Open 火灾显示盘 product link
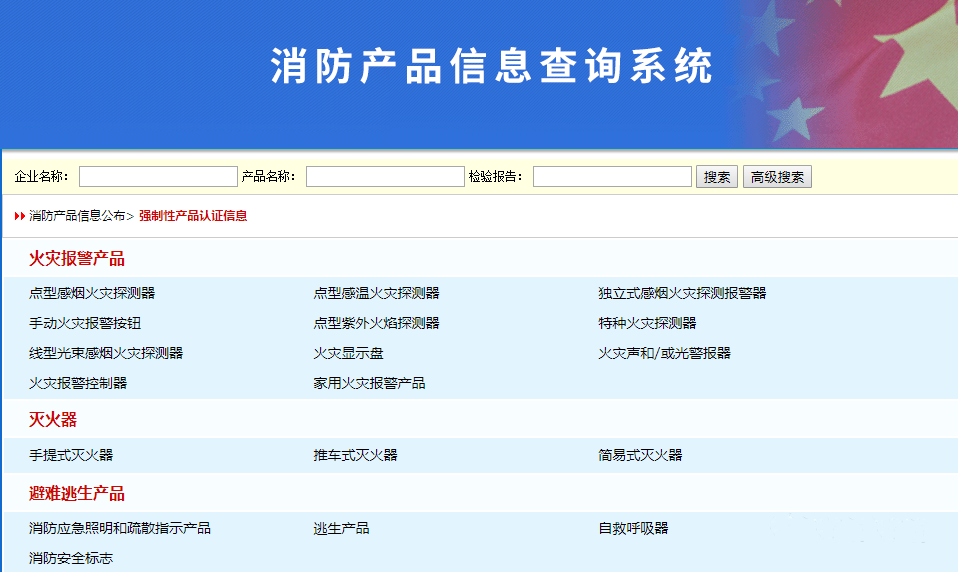 [348, 353]
